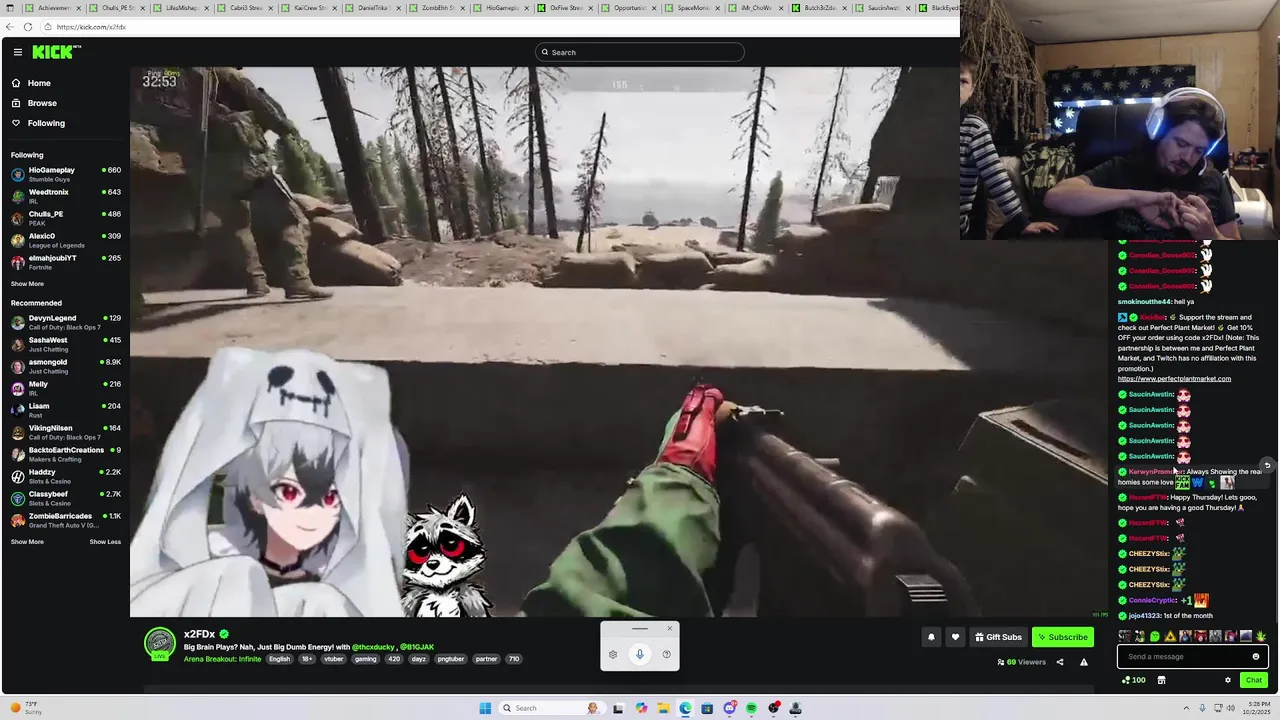Open elmahjoubiYT channel in sidebar
The width and height of the screenshot is (1280, 720).
click(65, 262)
